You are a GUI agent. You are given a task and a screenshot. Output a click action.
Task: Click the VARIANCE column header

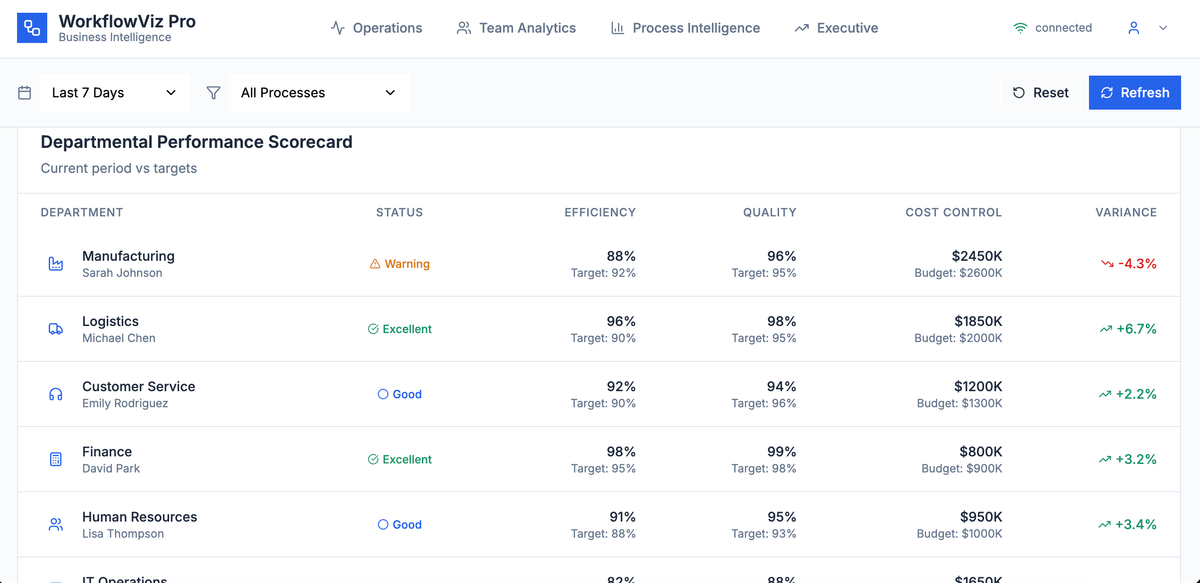point(1126,212)
